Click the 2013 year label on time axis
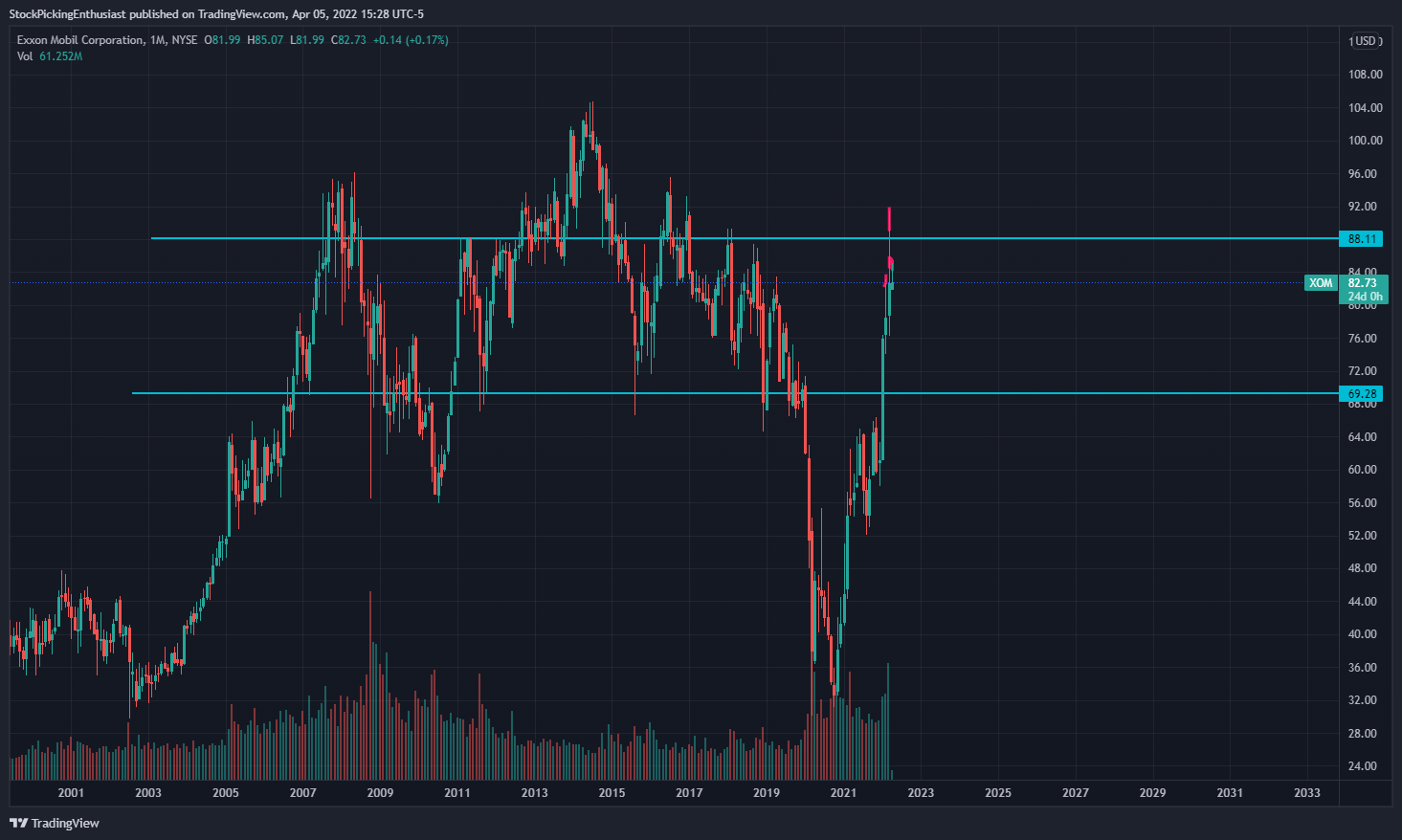The width and height of the screenshot is (1402, 840). [535, 793]
